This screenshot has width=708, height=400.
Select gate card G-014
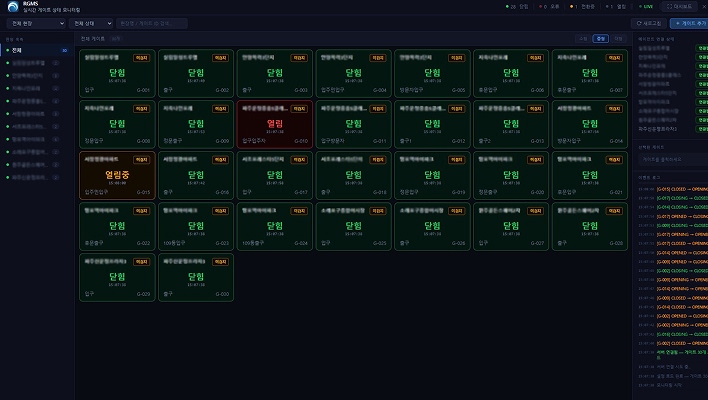coord(590,125)
